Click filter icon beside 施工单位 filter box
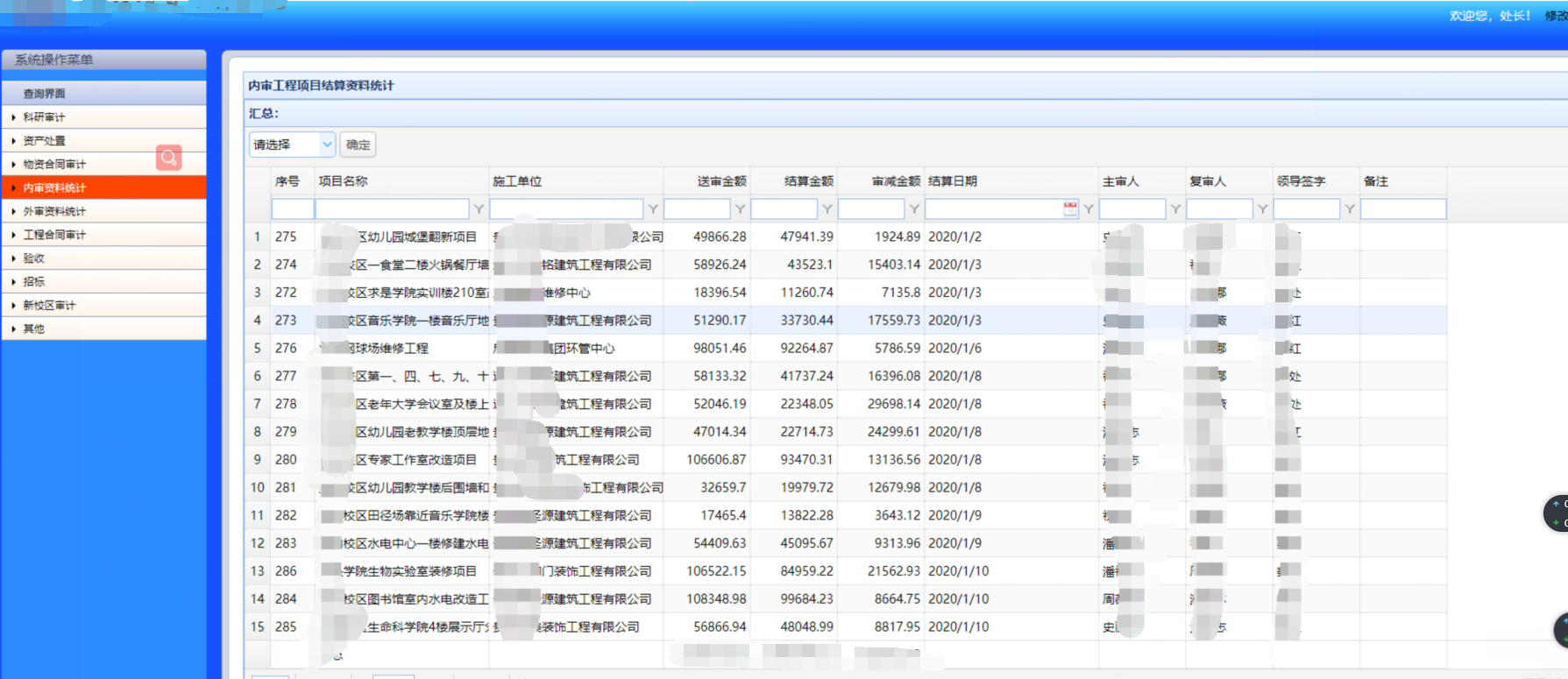Image resolution: width=1568 pixels, height=679 pixels. tap(653, 209)
